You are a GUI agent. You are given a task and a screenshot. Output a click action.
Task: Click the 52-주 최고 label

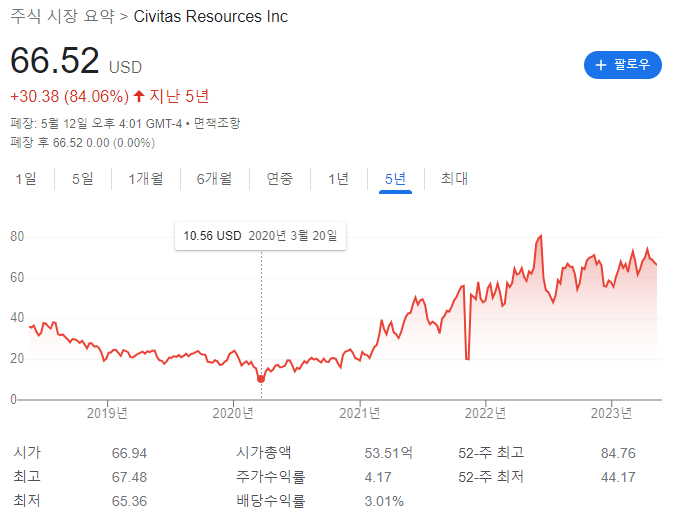[491, 453]
